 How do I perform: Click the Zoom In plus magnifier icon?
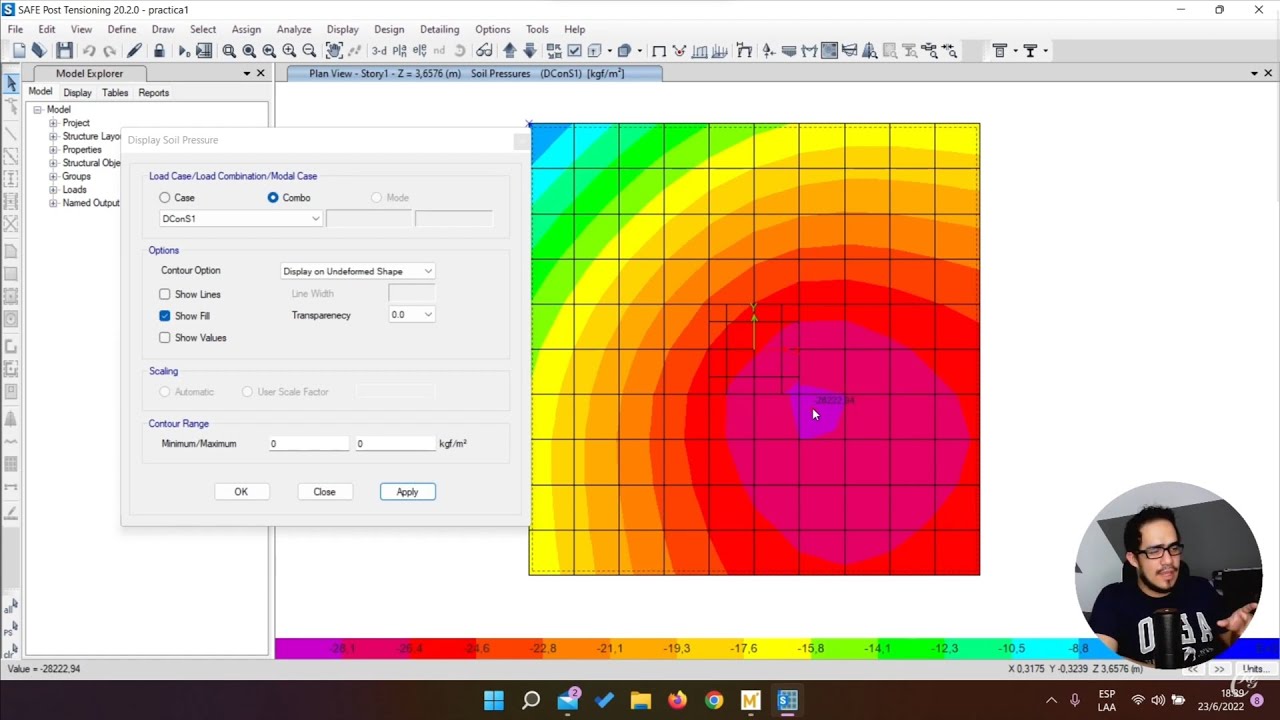pyautogui.click(x=289, y=51)
